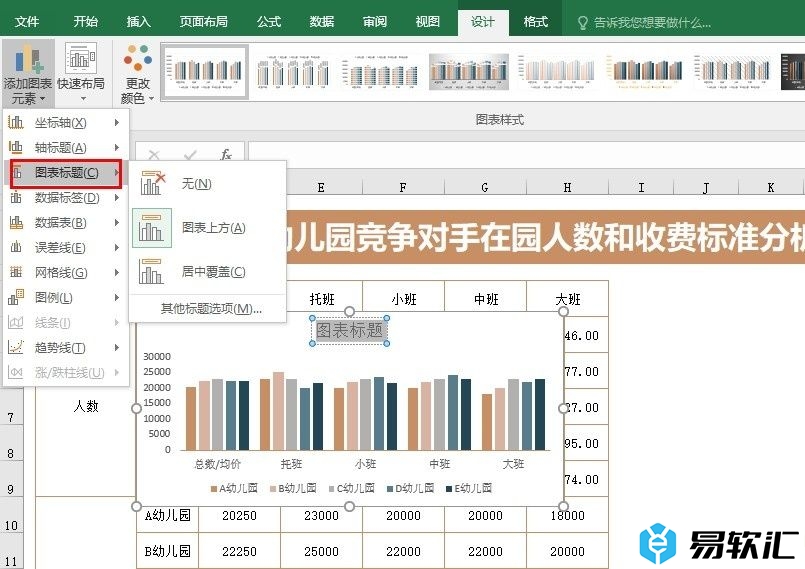This screenshot has height=569, width=805.
Task: Click the 坐标轴 axes menu icon
Action: [16, 123]
